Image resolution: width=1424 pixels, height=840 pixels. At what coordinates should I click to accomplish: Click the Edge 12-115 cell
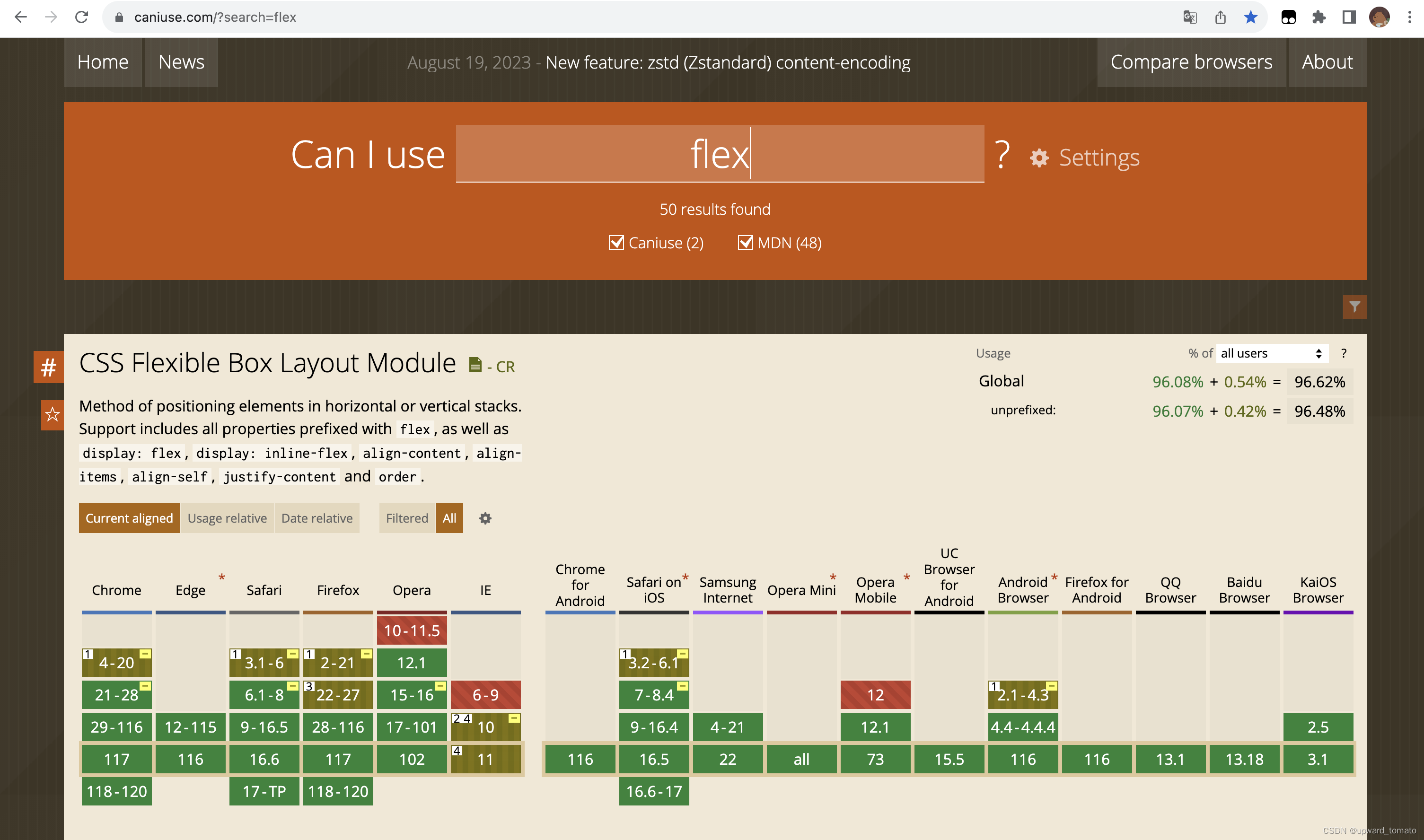[x=190, y=727]
